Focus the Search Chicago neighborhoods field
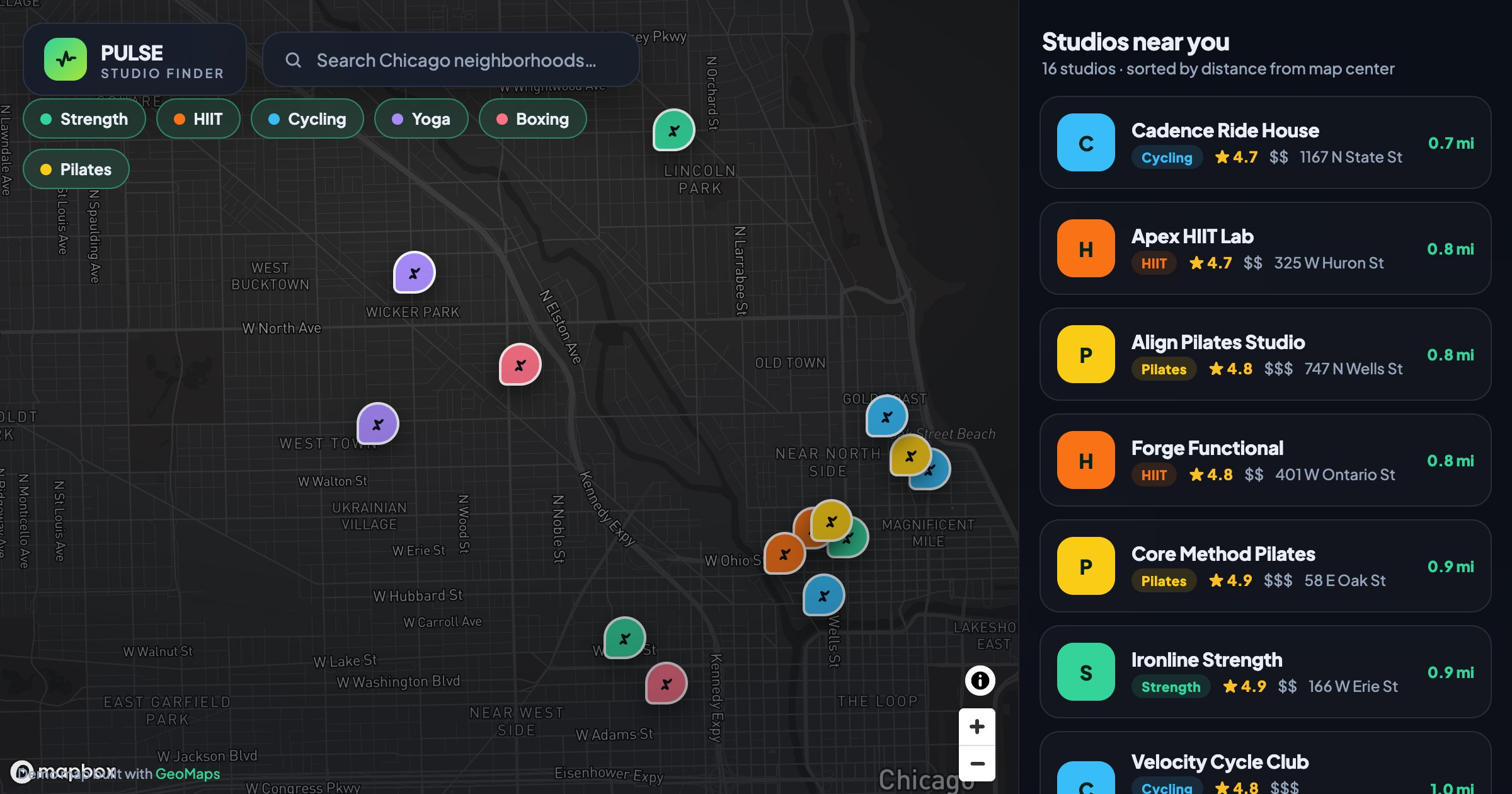The image size is (1512, 794). tap(451, 60)
